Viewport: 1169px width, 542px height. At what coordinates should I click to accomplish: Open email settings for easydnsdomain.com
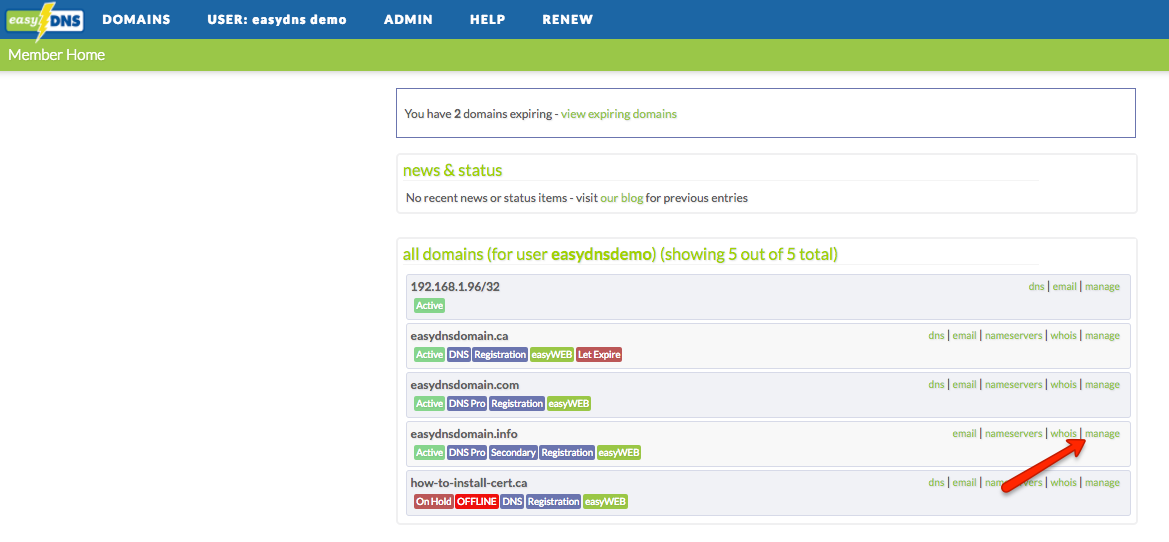click(x=965, y=385)
